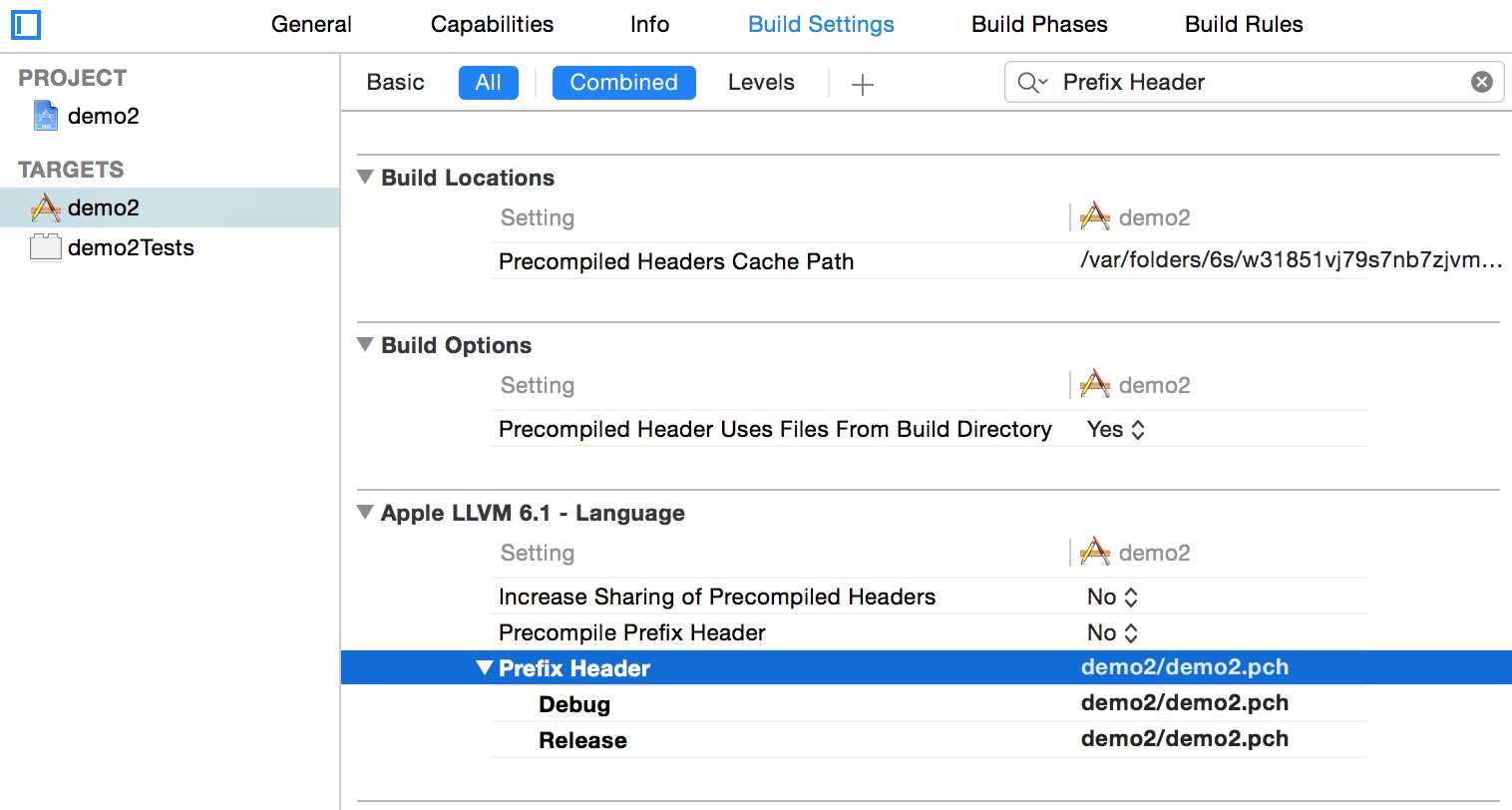Select the Combined view button
Image resolution: width=1512 pixels, height=810 pixels.
coord(623,83)
